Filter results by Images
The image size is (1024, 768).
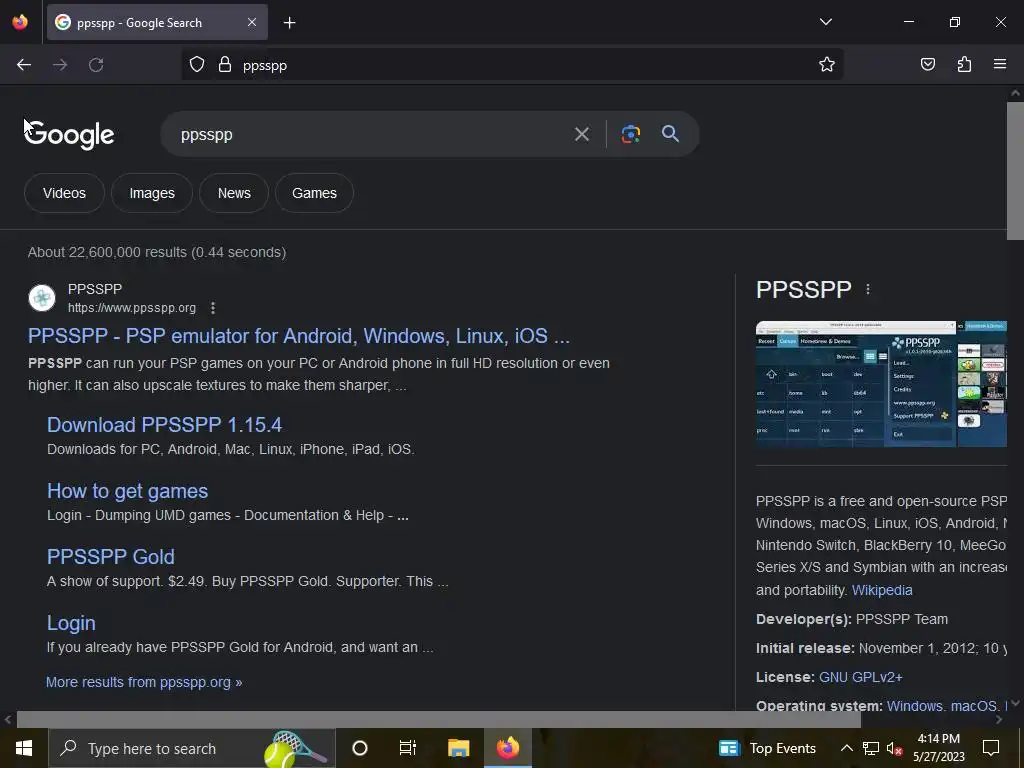point(152,193)
